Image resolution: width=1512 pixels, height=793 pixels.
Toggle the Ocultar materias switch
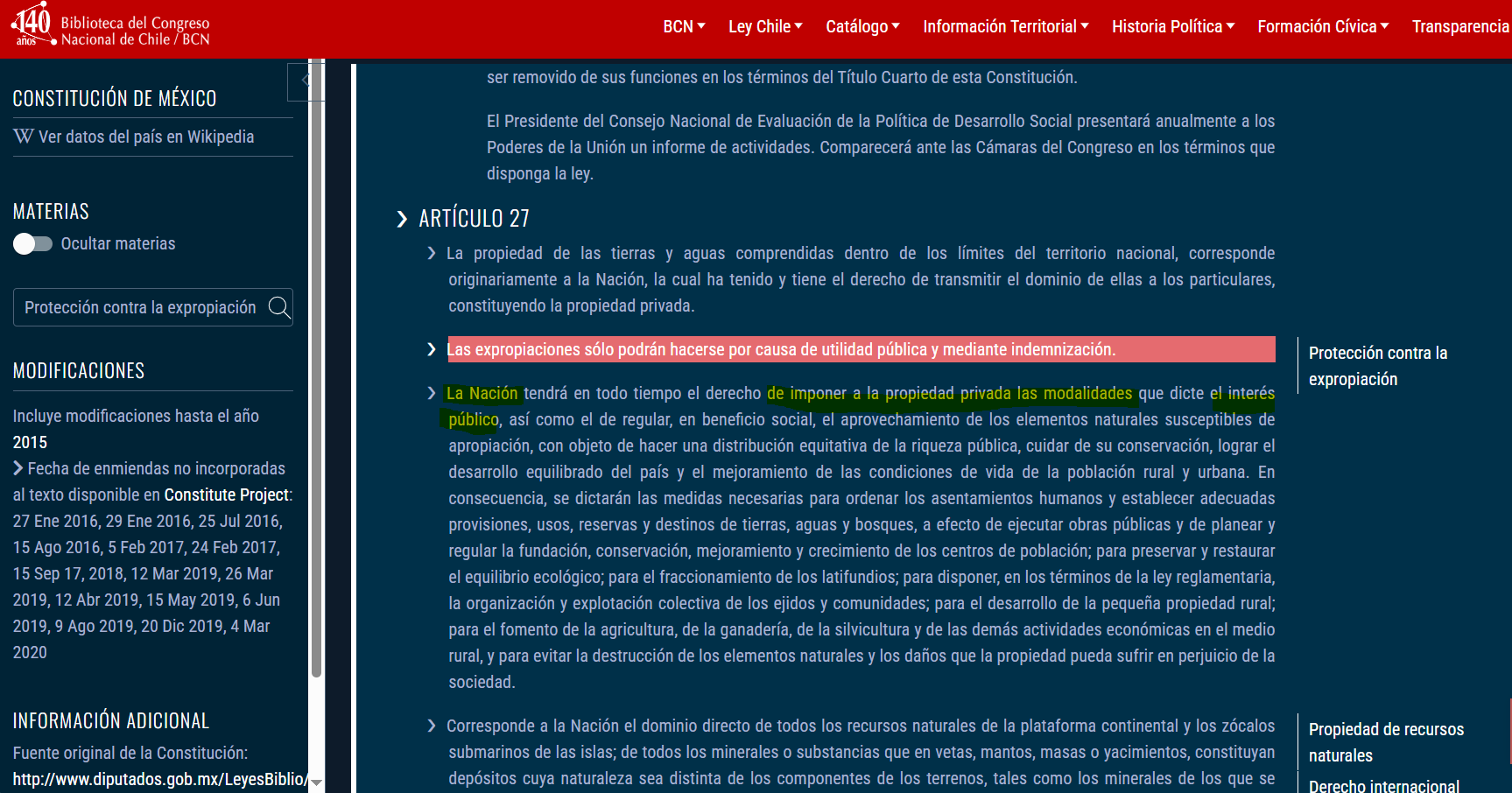pyautogui.click(x=32, y=243)
